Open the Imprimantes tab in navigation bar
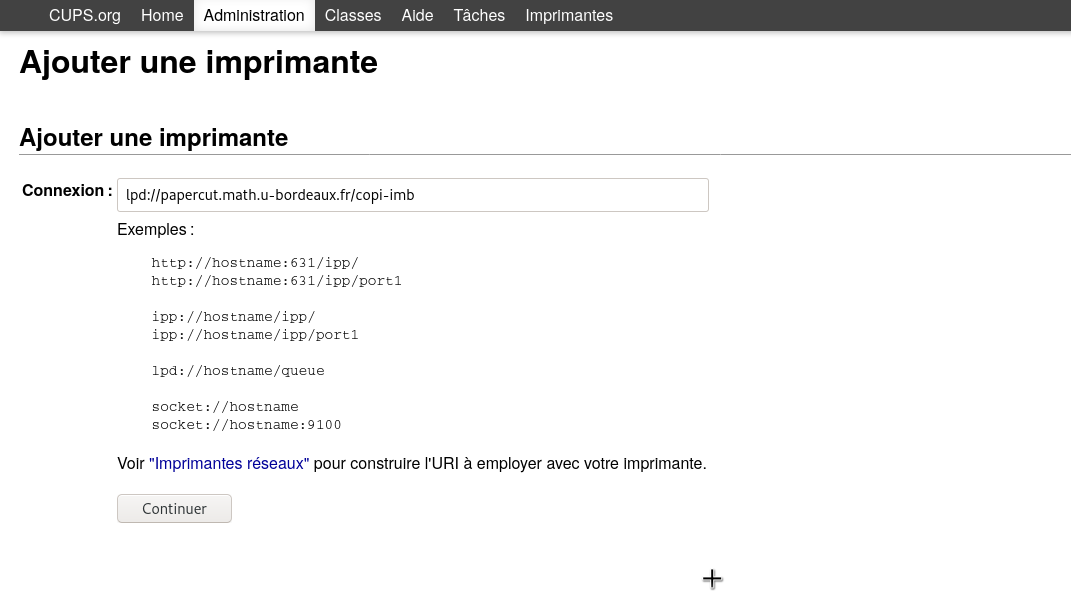1071x604 pixels. point(569,16)
